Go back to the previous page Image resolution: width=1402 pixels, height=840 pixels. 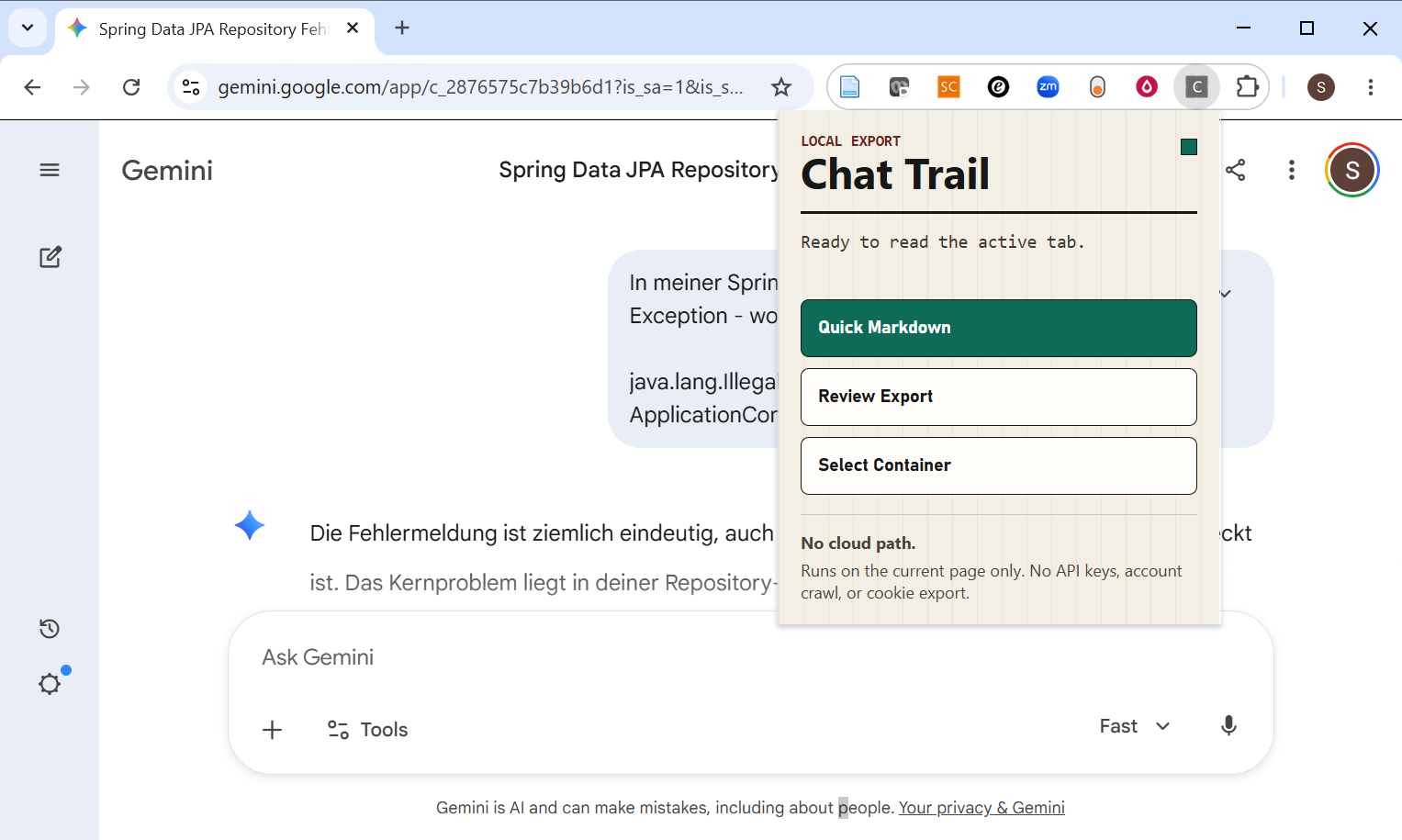coord(32,87)
